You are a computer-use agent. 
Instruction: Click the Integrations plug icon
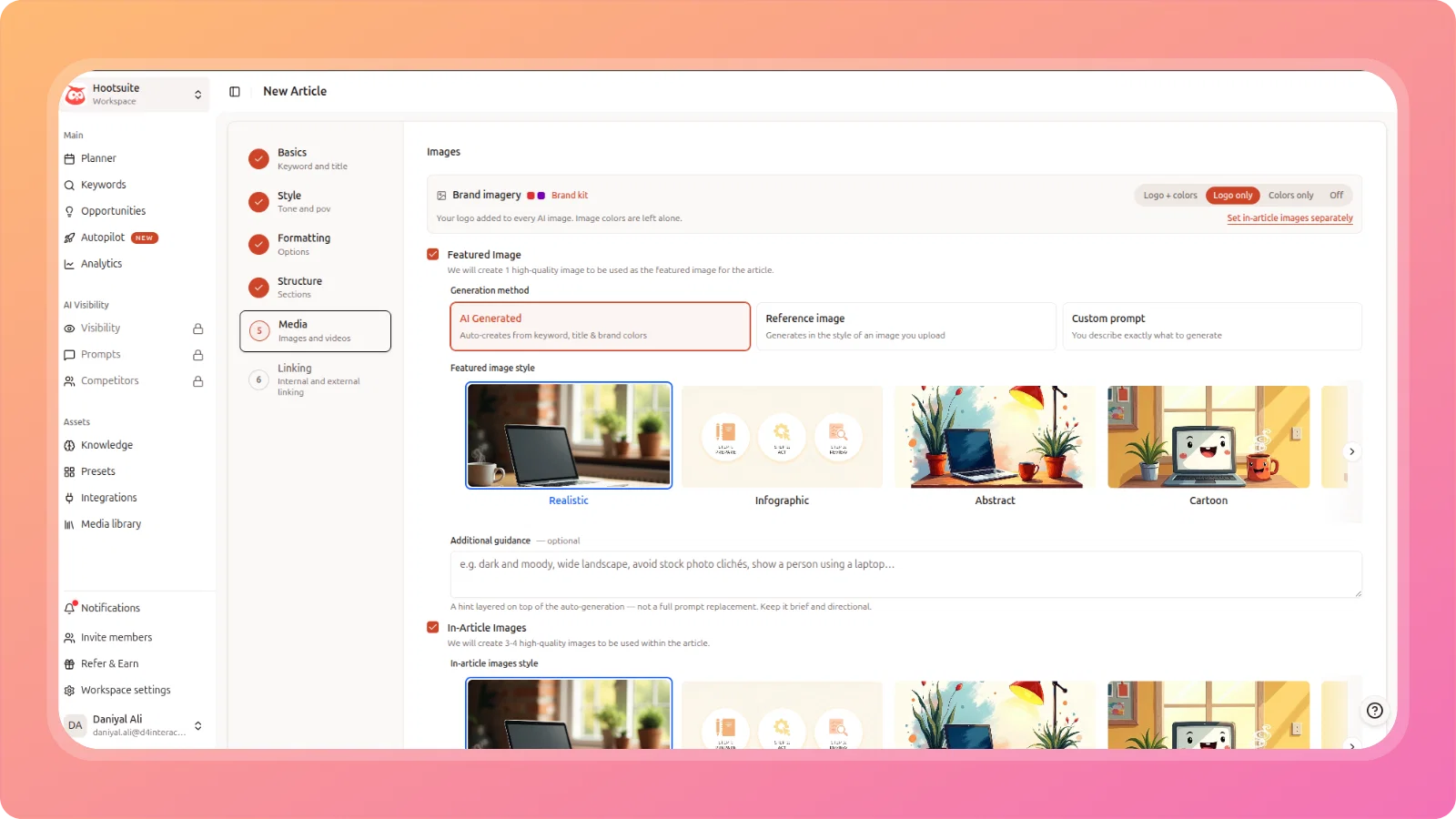pyautogui.click(x=69, y=499)
